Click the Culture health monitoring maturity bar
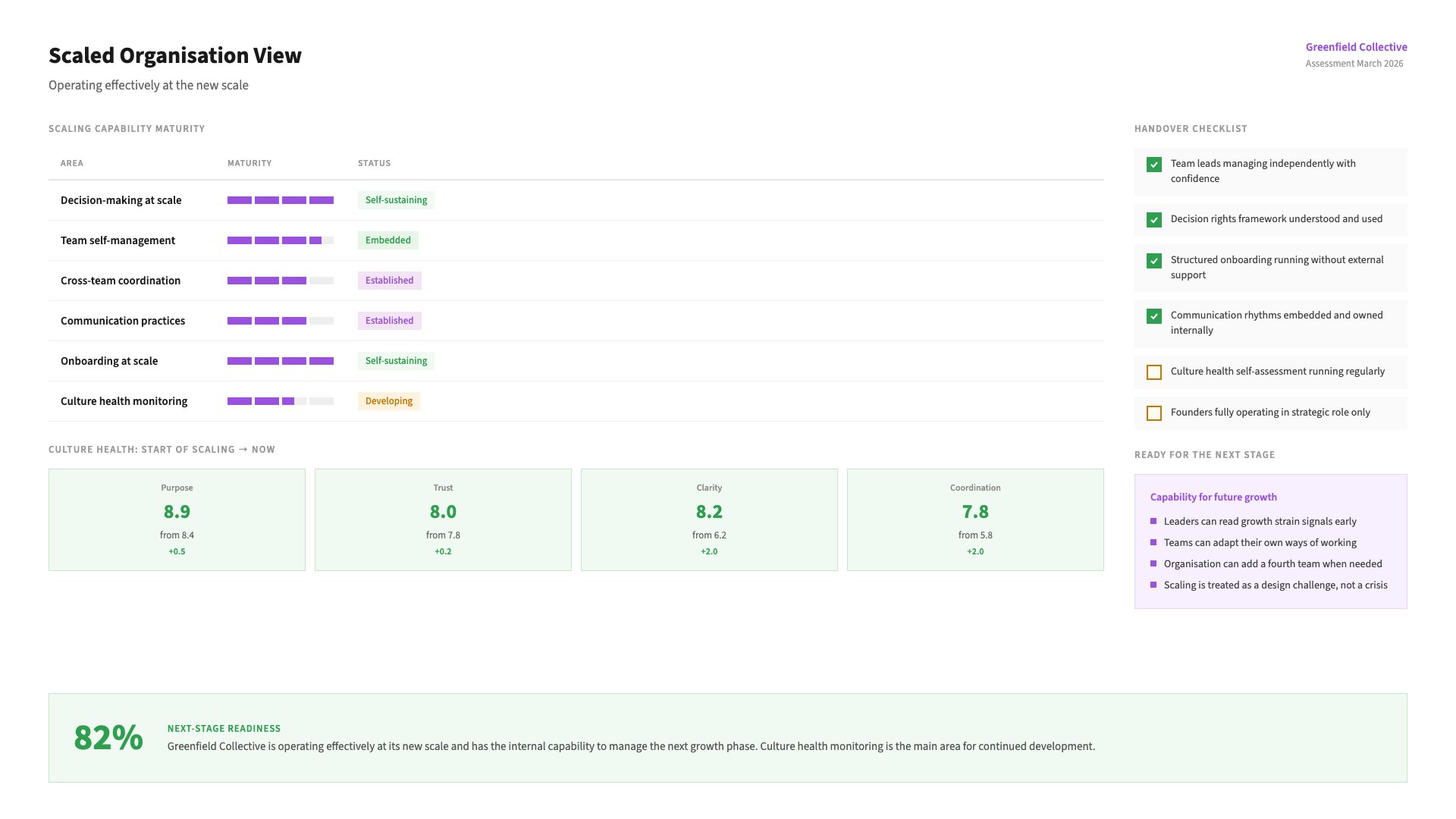The image size is (1456, 819). coord(280,401)
